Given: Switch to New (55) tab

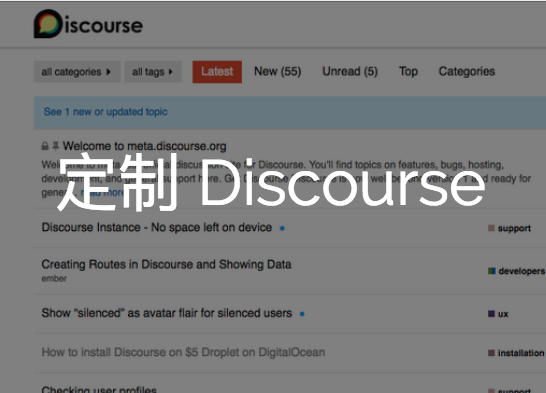Looking at the screenshot, I should (x=278, y=71).
